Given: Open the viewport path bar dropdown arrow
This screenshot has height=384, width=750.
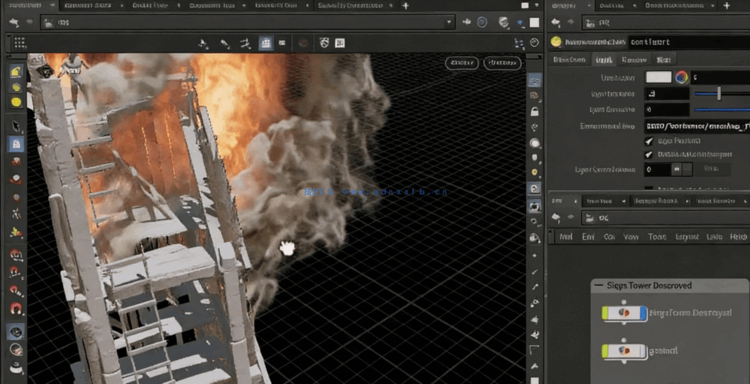Looking at the screenshot, I should click(x=449, y=22).
